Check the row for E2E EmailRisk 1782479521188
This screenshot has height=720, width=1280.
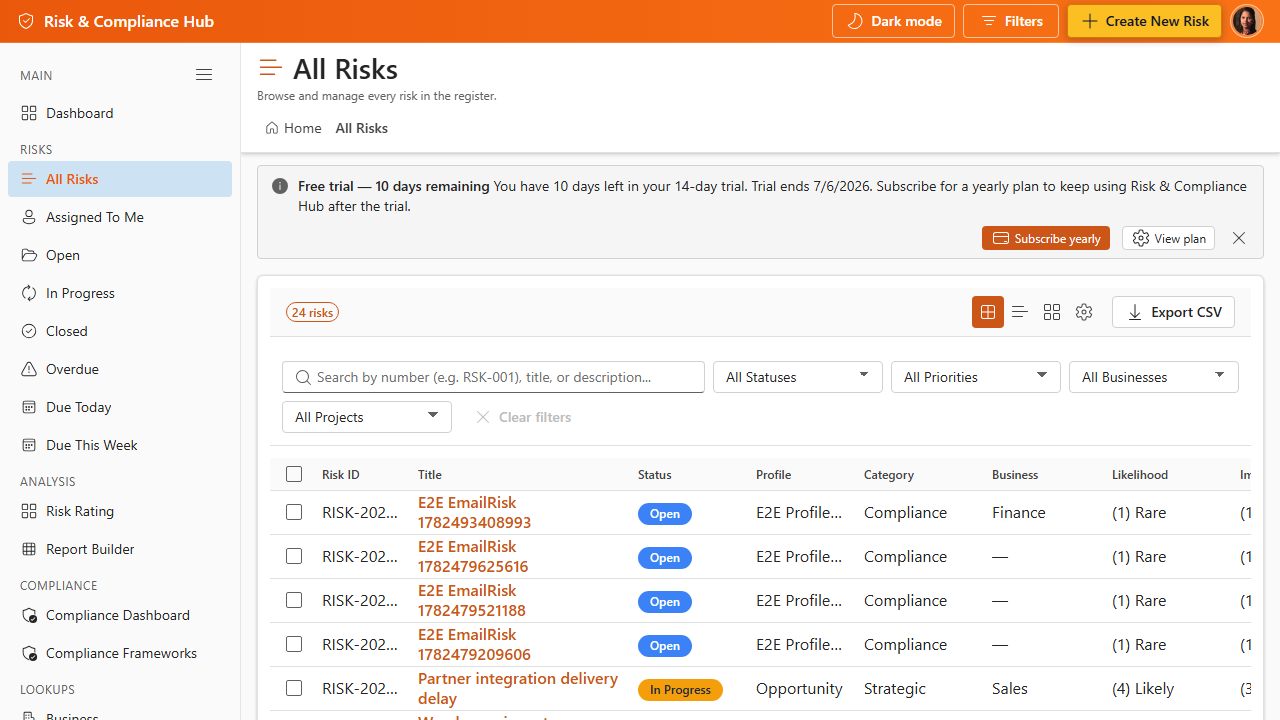(x=294, y=600)
